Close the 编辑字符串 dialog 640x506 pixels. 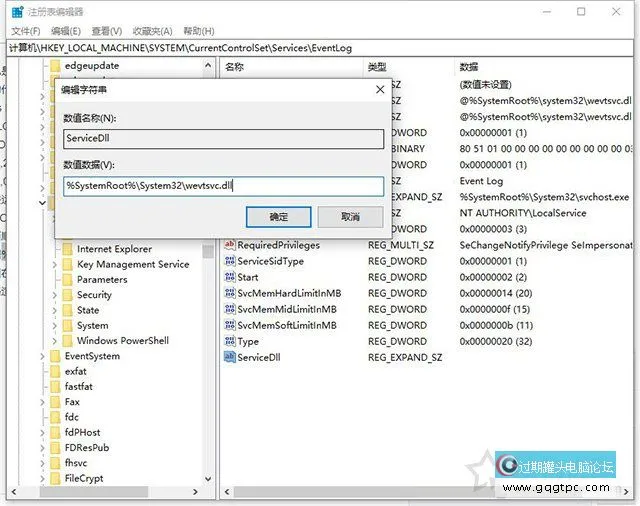pyautogui.click(x=380, y=89)
